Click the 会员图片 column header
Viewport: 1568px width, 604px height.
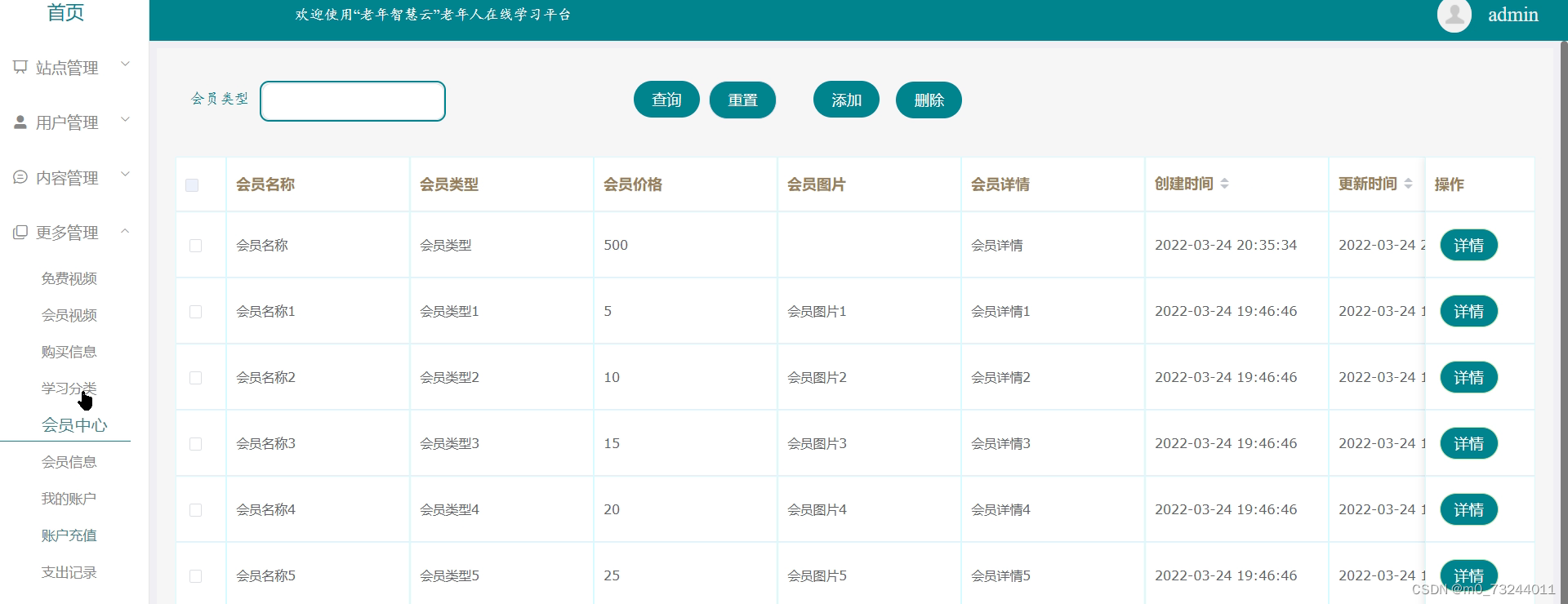817,184
